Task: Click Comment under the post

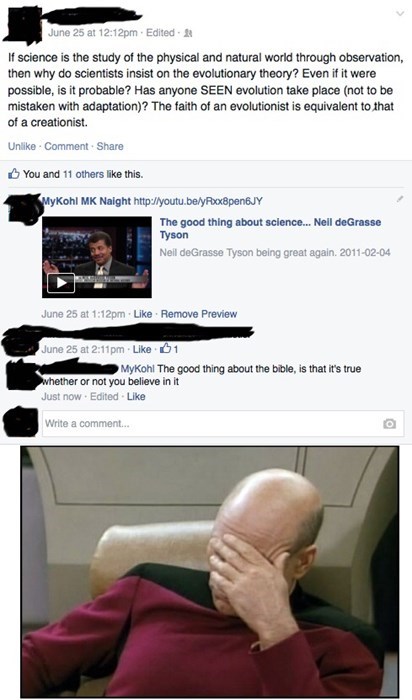Action: [x=66, y=146]
